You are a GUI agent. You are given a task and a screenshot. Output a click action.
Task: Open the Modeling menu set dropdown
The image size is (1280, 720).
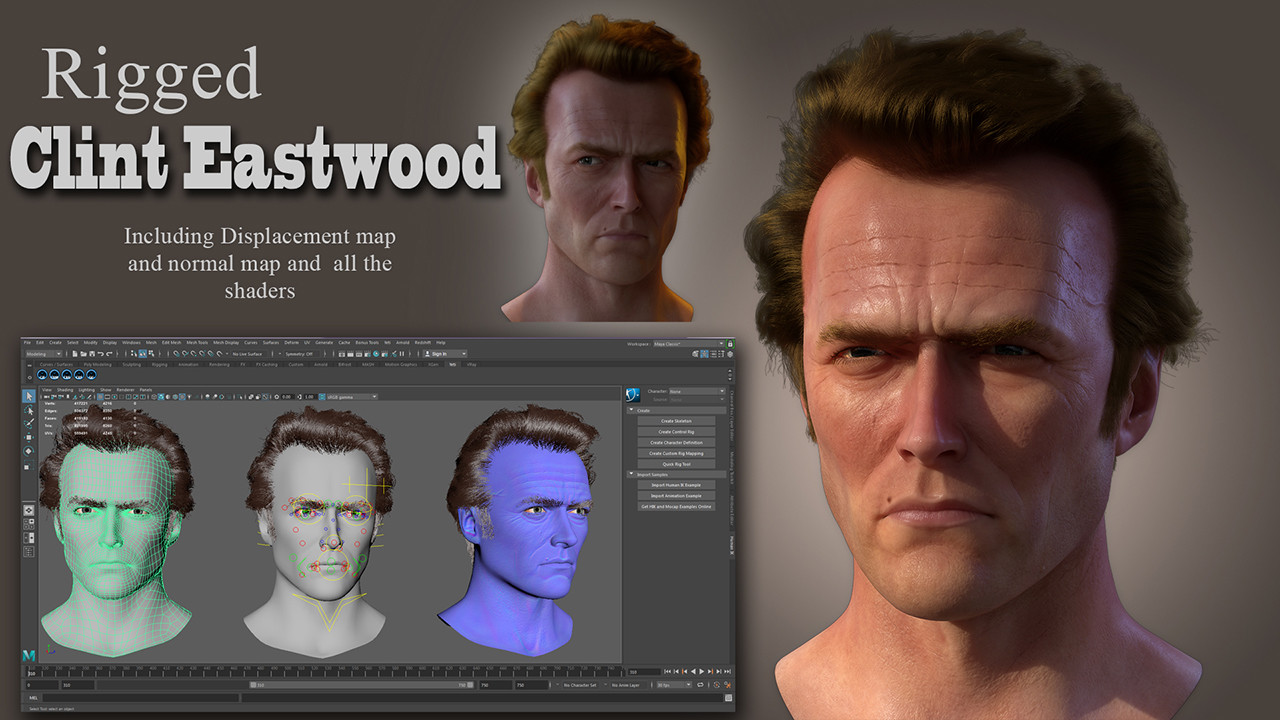point(44,353)
